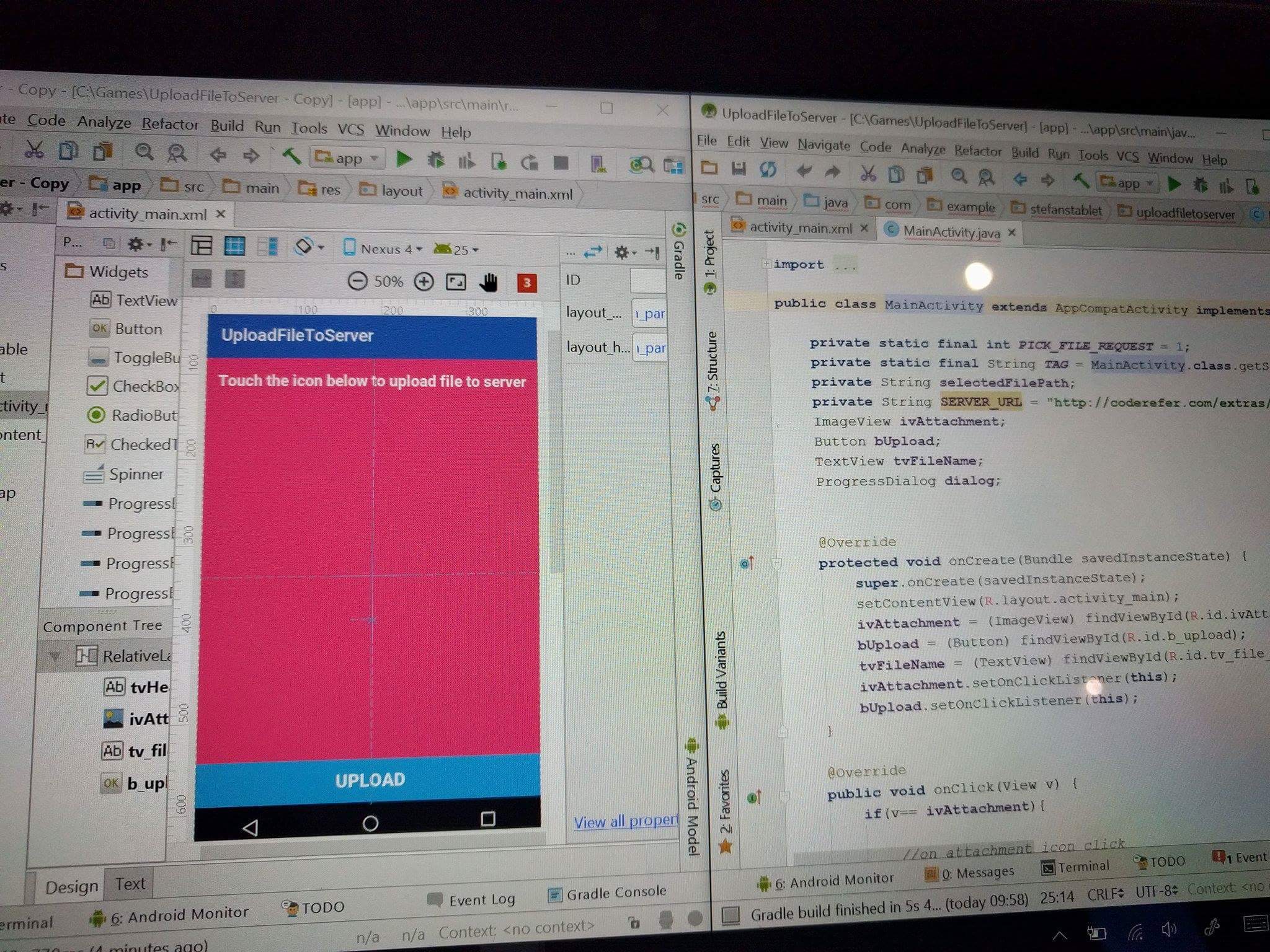This screenshot has width=1270, height=952.
Task: Toggle blueprint view mode in designer
Action: pyautogui.click(x=234, y=247)
